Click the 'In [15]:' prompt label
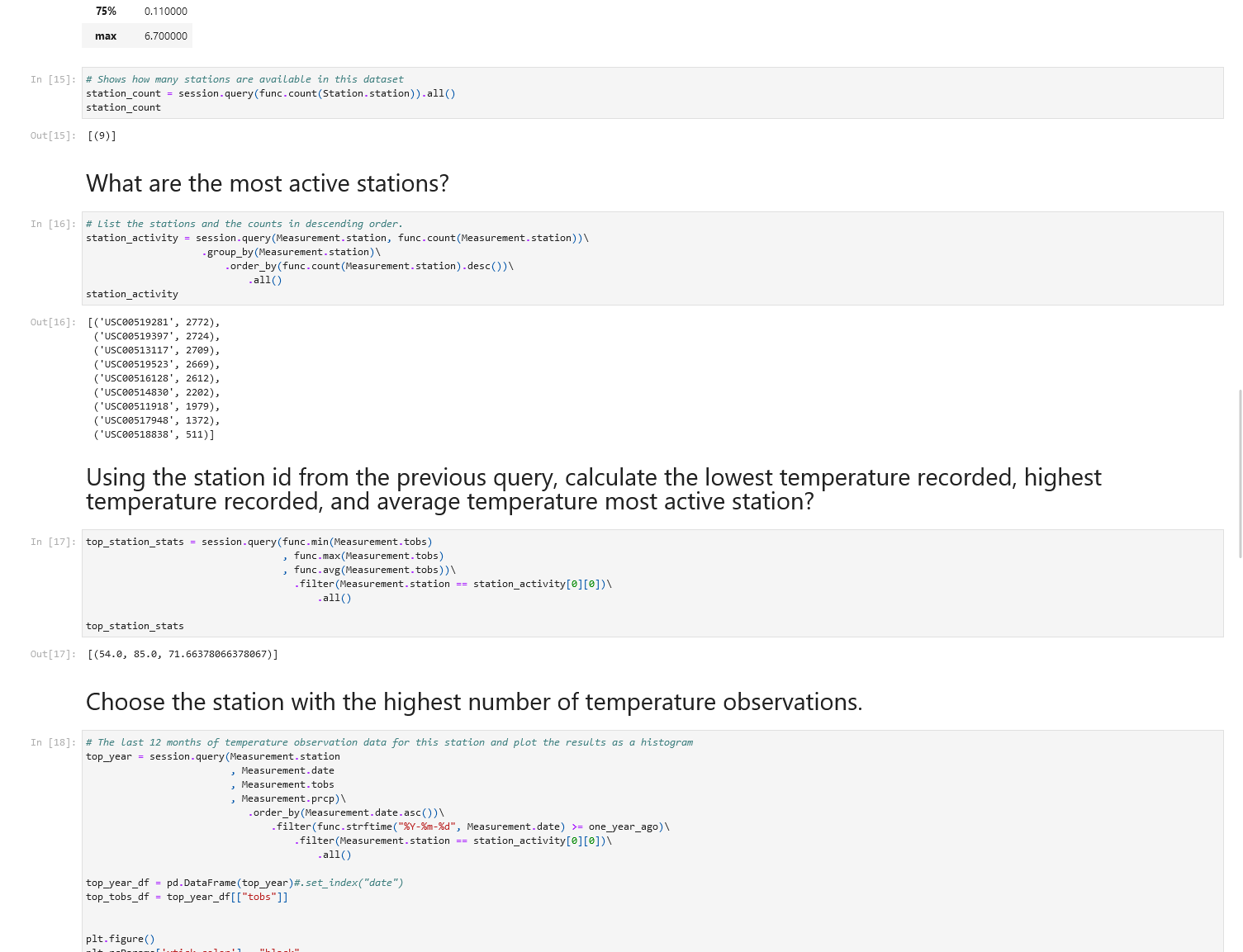 tap(53, 80)
